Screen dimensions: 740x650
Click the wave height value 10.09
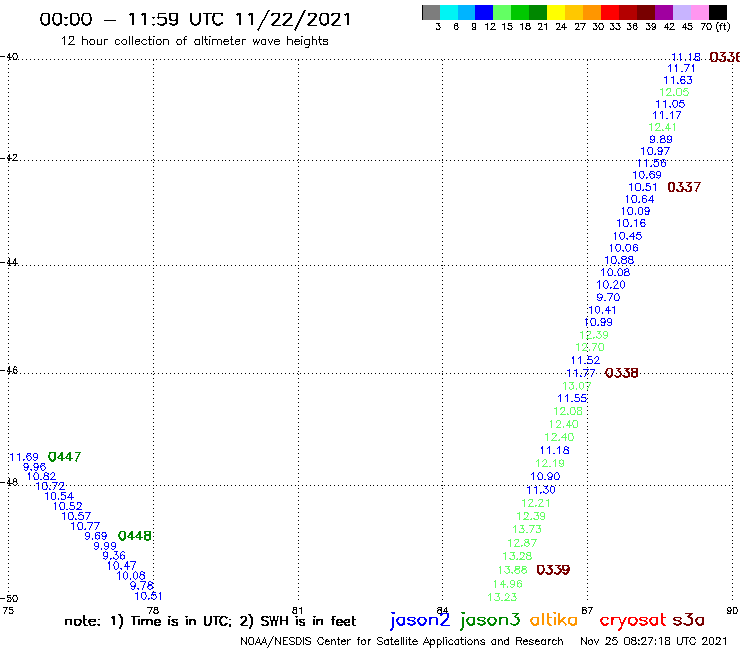[635, 211]
